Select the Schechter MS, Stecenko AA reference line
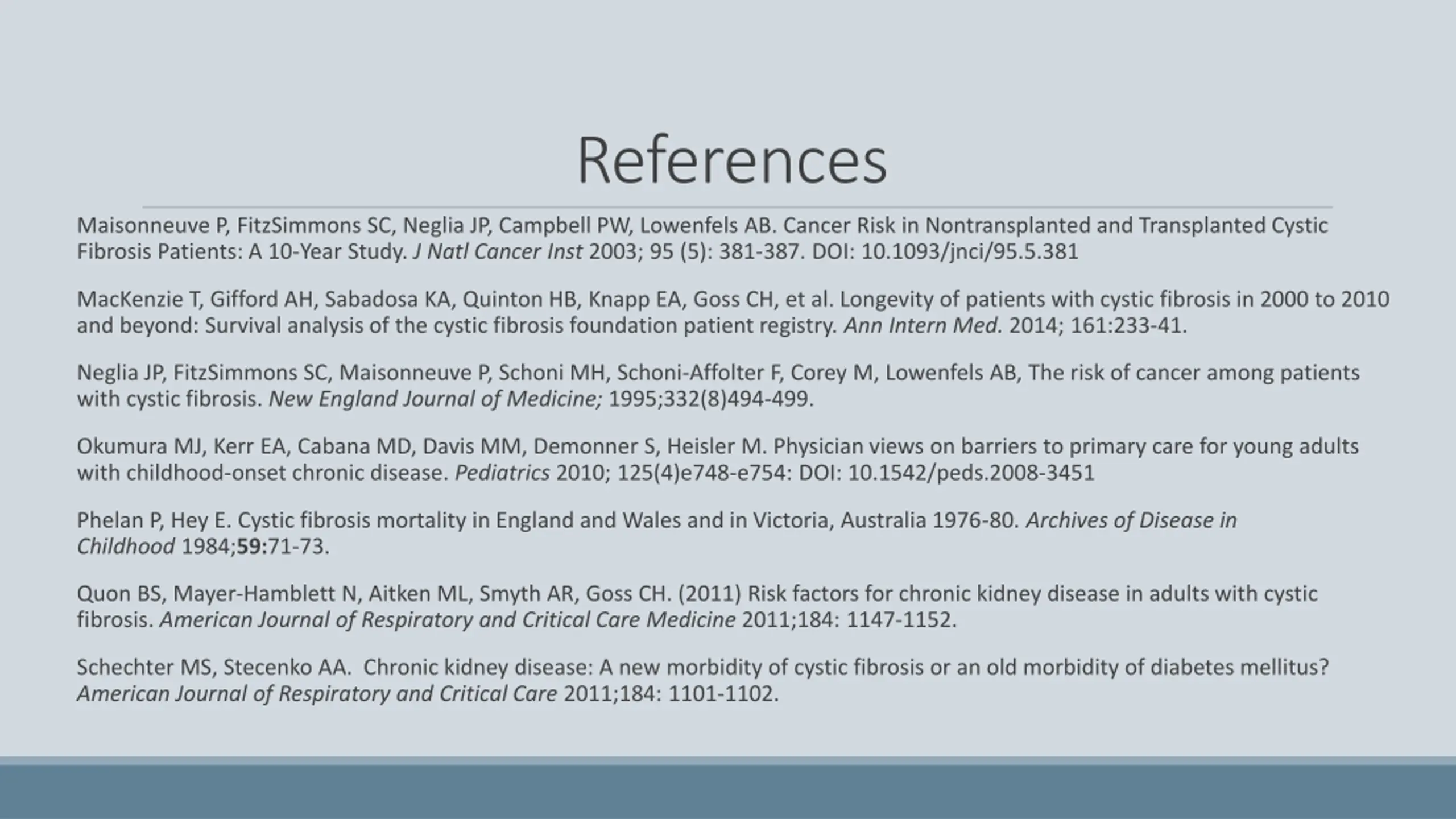The image size is (1456, 819). [703, 667]
